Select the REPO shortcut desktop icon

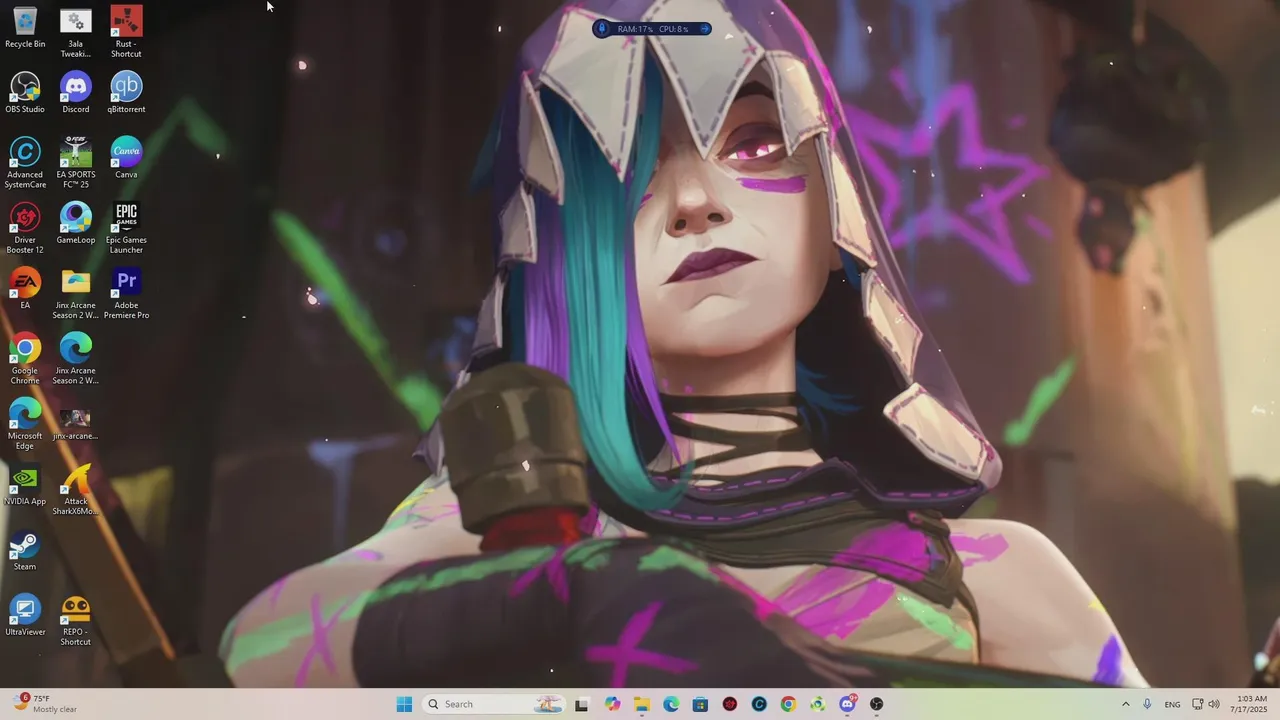(x=75, y=620)
